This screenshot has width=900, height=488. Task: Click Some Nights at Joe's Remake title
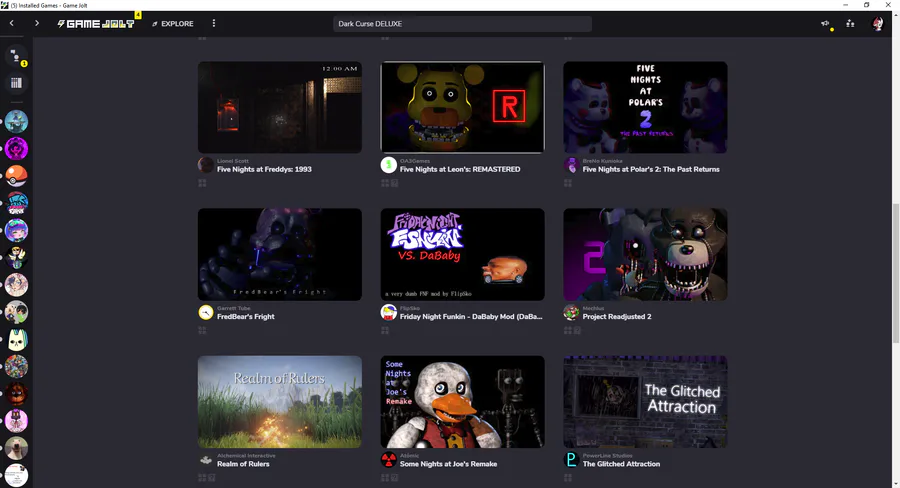click(448, 464)
